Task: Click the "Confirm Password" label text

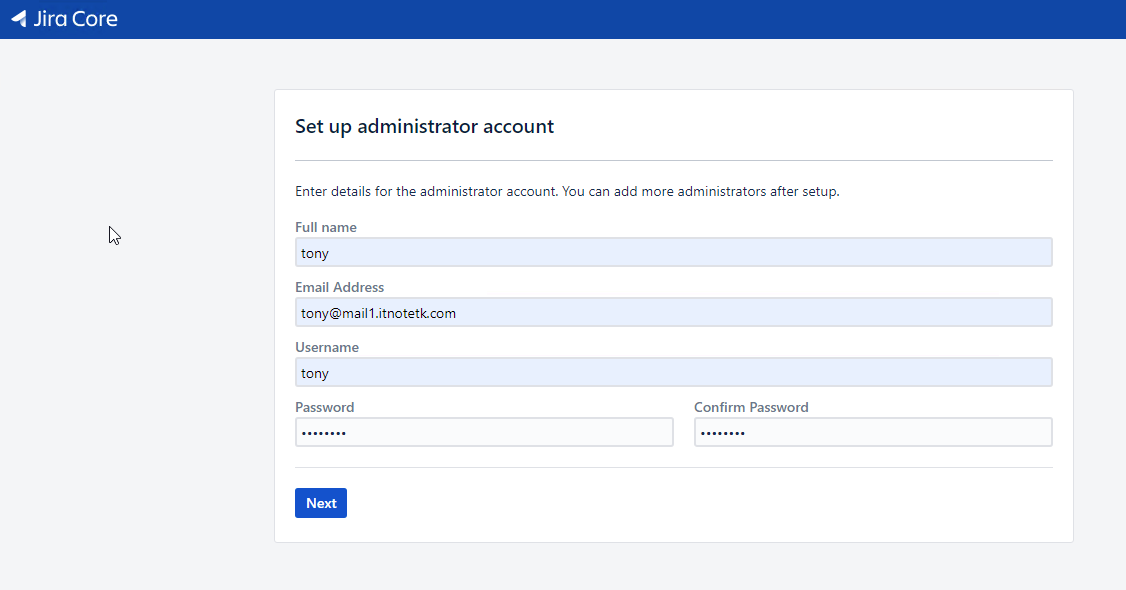Action: [751, 407]
